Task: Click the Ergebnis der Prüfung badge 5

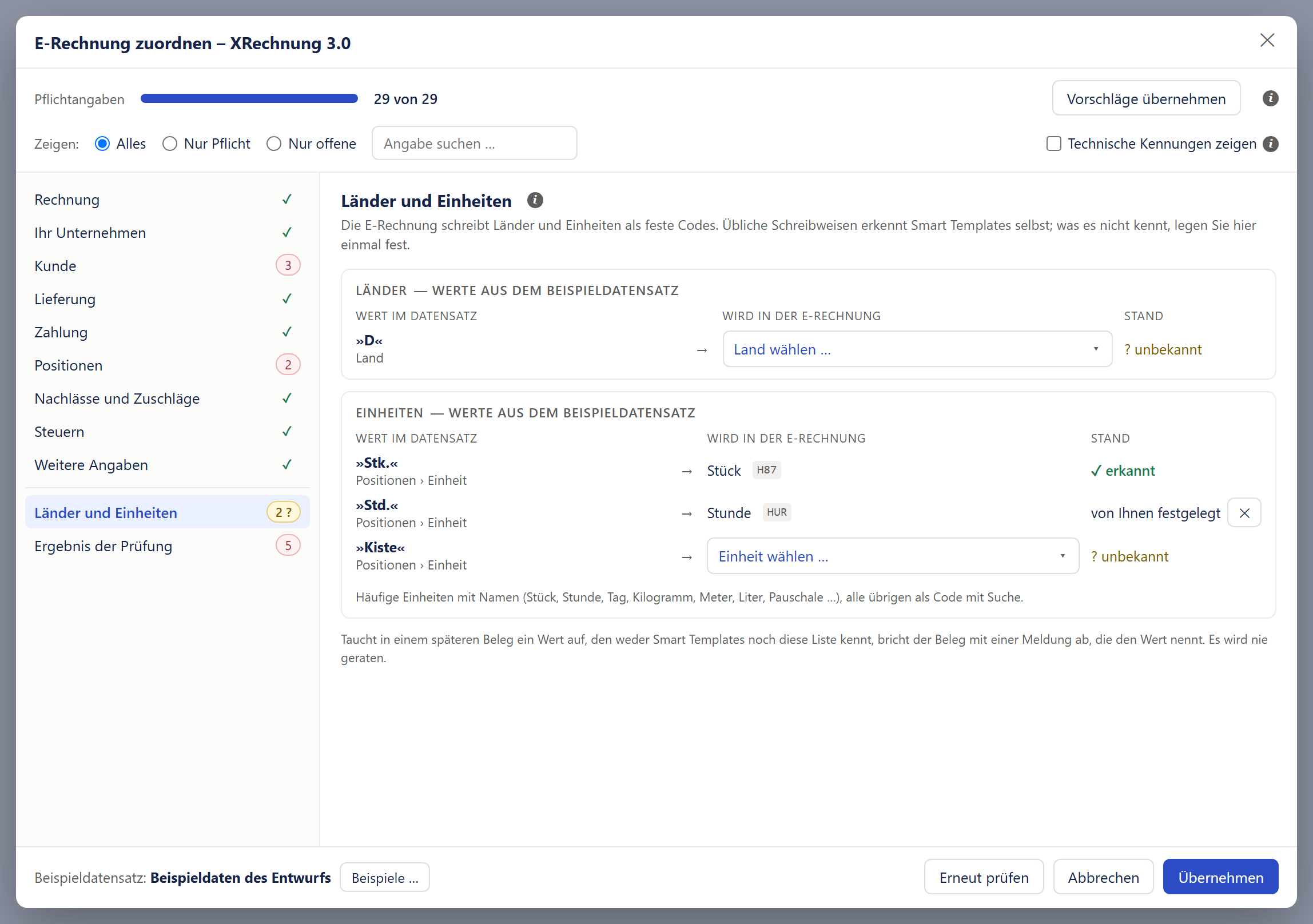Action: 288,545
